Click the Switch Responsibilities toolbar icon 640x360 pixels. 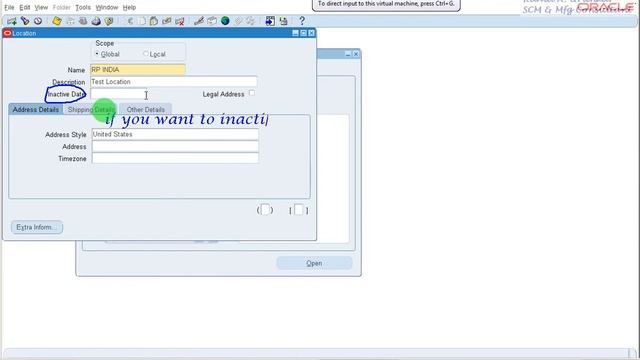coord(83,21)
